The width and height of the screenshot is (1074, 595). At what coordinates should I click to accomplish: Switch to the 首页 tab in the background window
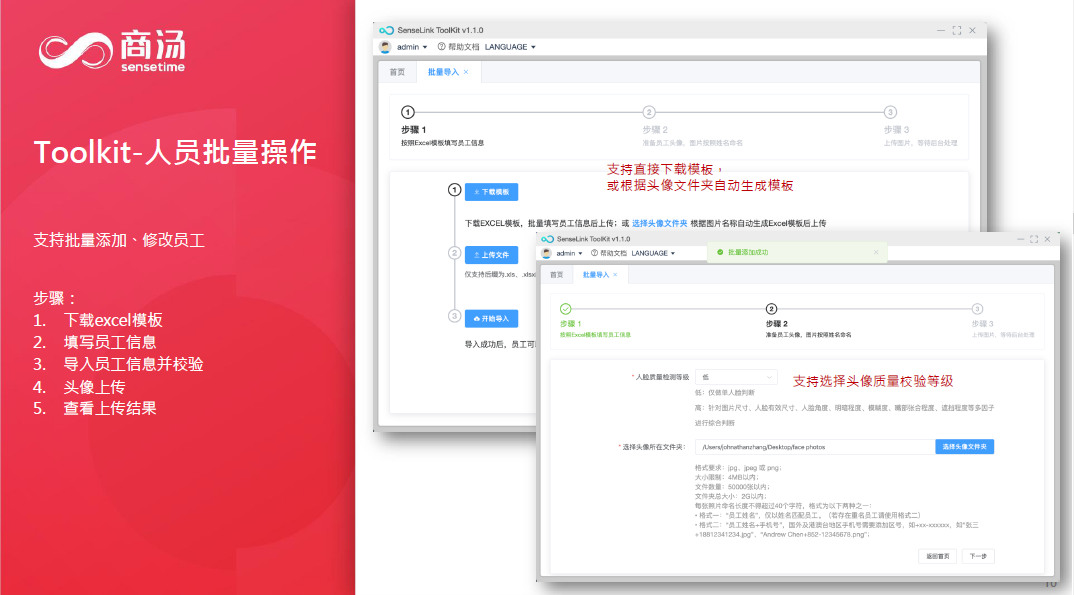[397, 72]
